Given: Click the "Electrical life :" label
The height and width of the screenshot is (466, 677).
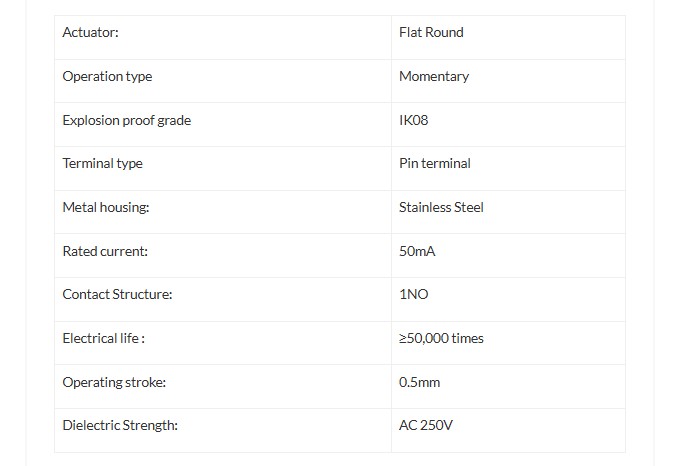Looking at the screenshot, I should tap(104, 339).
